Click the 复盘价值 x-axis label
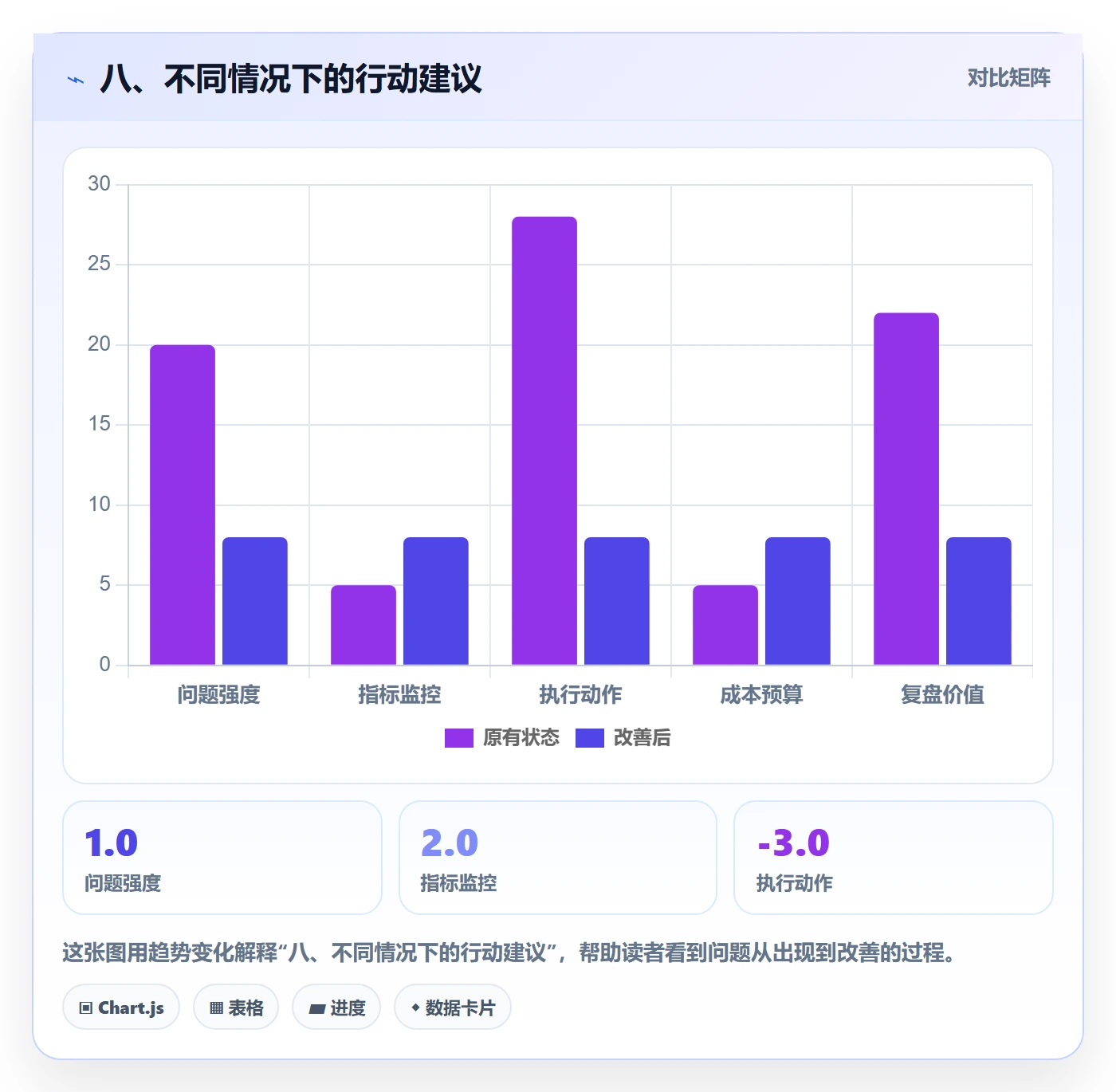1116x1092 pixels. [942, 695]
